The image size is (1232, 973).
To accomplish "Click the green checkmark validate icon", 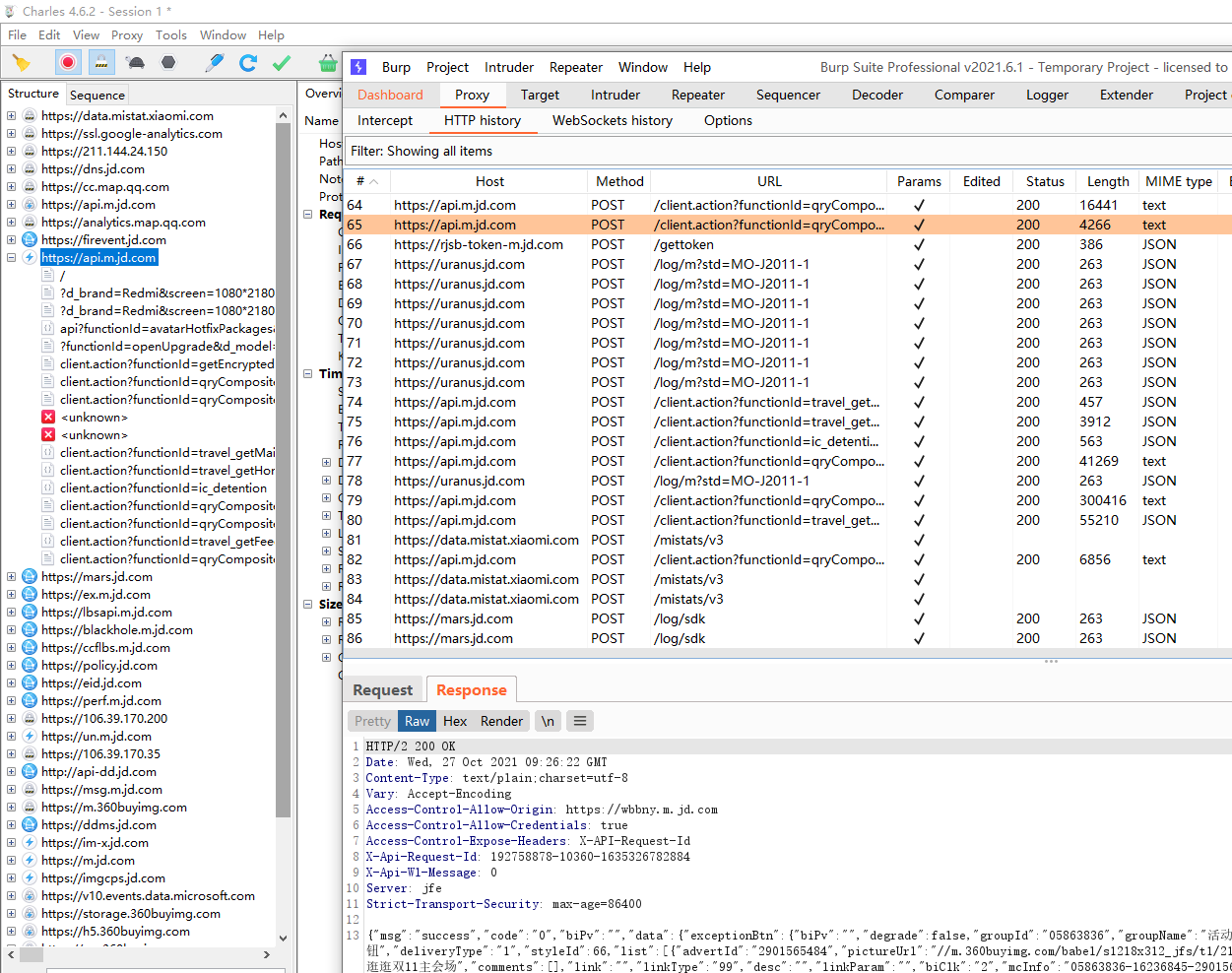I will click(282, 63).
